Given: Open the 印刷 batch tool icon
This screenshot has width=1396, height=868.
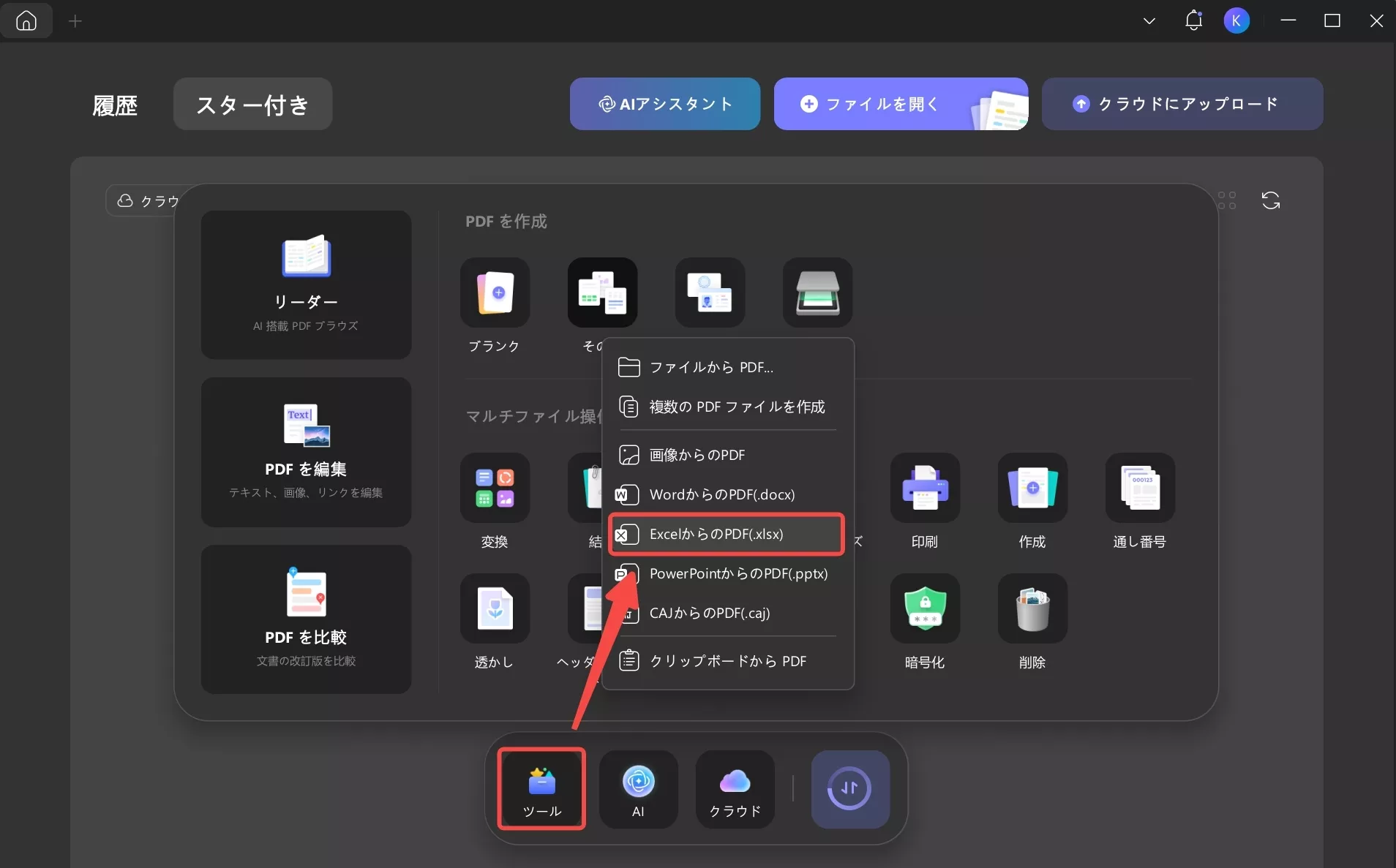Looking at the screenshot, I should [x=925, y=488].
